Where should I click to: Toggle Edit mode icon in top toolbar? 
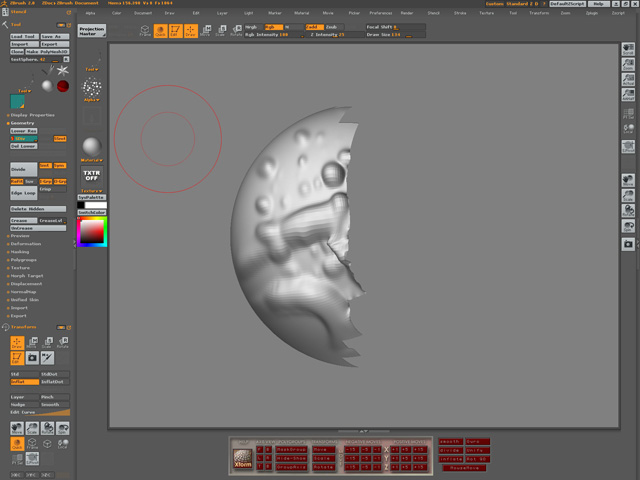tap(175, 31)
